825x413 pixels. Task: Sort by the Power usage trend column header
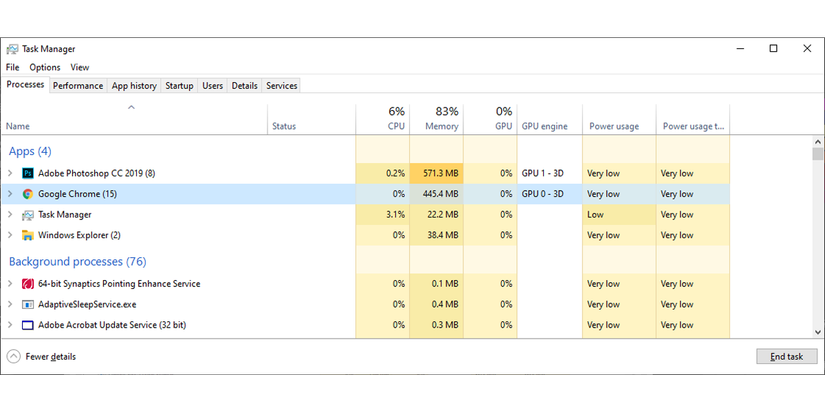pos(693,119)
